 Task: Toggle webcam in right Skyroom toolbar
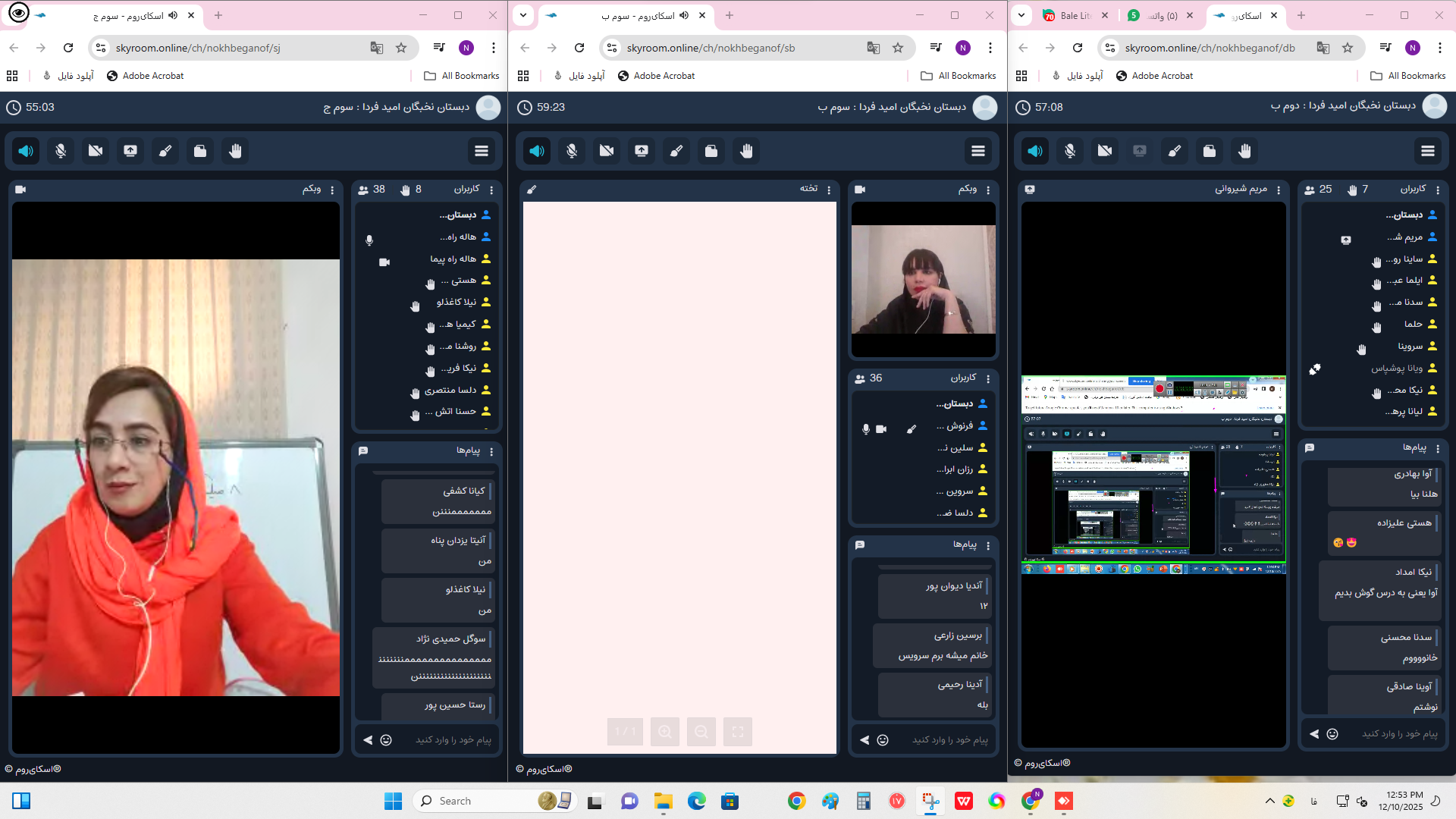click(x=1105, y=151)
